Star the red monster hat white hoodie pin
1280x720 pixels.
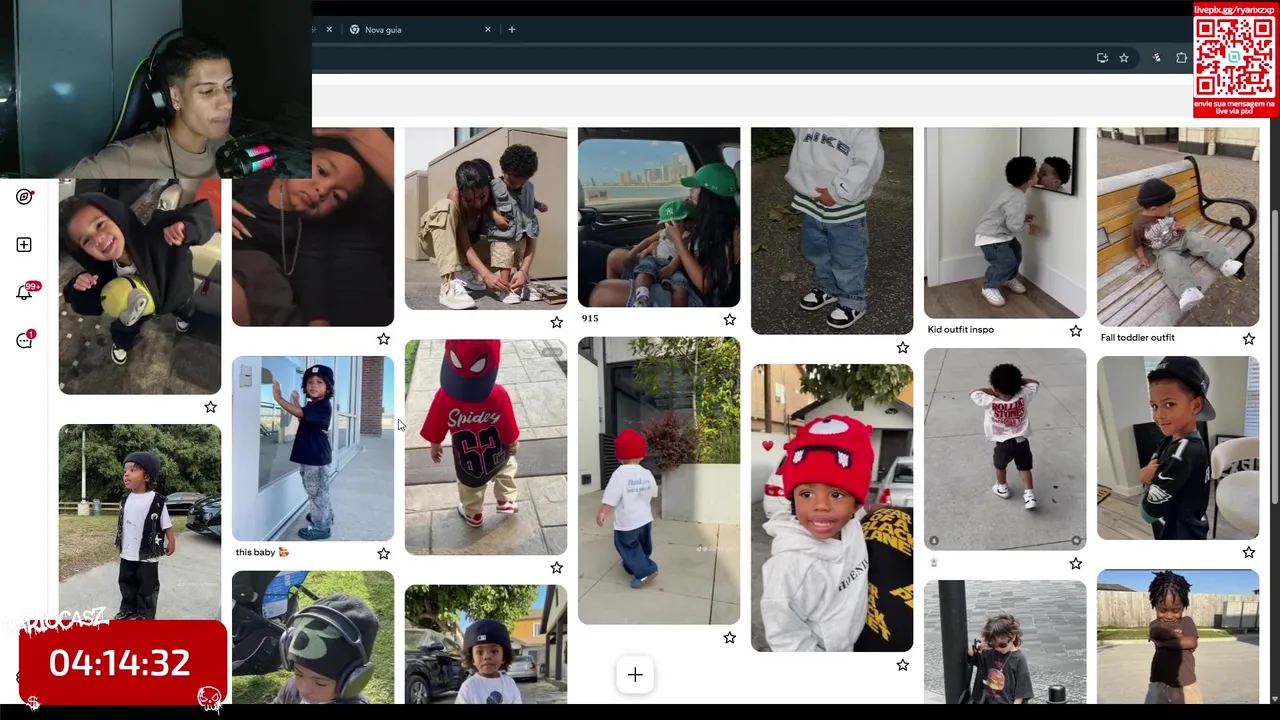click(x=902, y=665)
